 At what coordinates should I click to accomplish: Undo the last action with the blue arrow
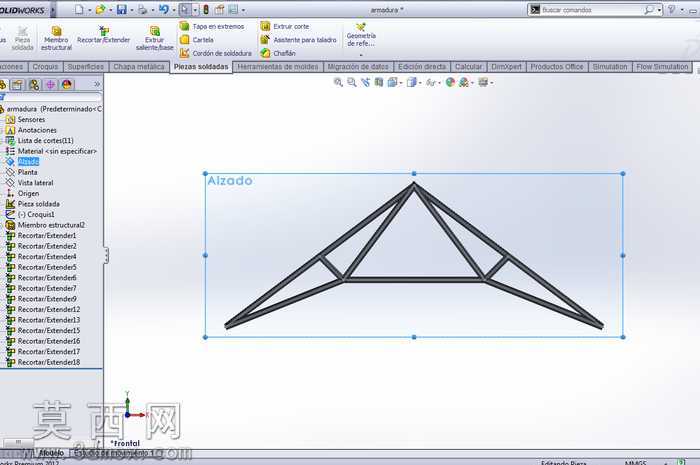click(163, 9)
